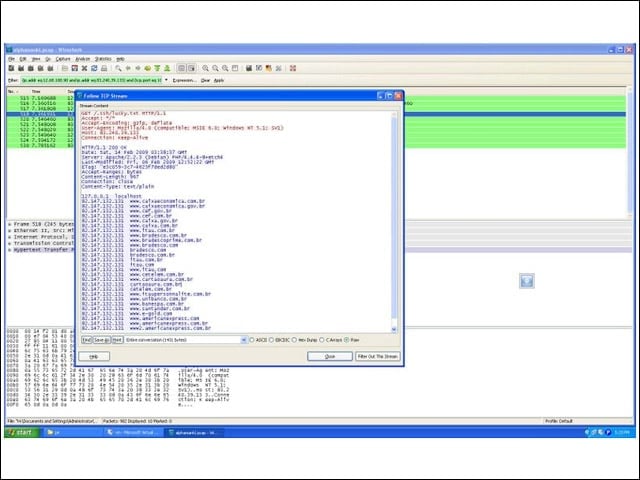Screen dimensions: 640x480
Task: Go back in packet history
Action: pos(128,68)
